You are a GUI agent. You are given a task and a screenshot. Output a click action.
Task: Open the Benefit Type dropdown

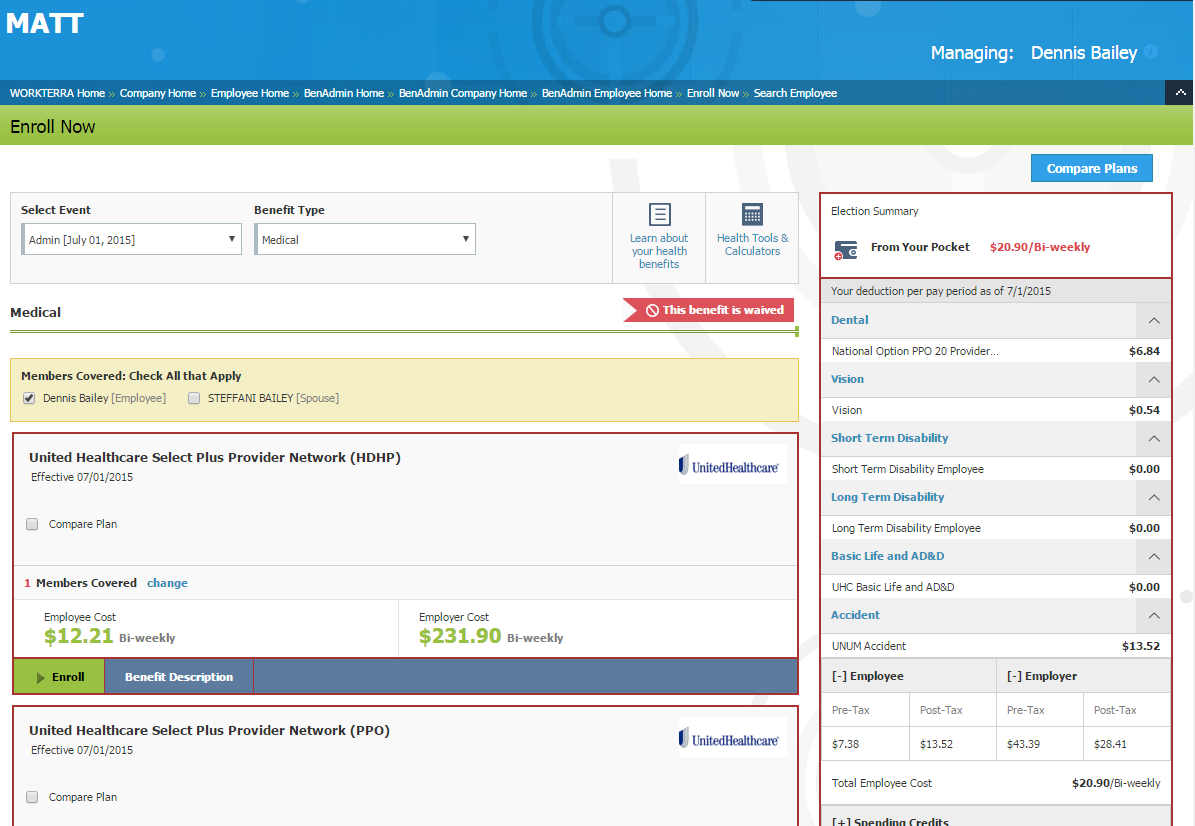[365, 240]
